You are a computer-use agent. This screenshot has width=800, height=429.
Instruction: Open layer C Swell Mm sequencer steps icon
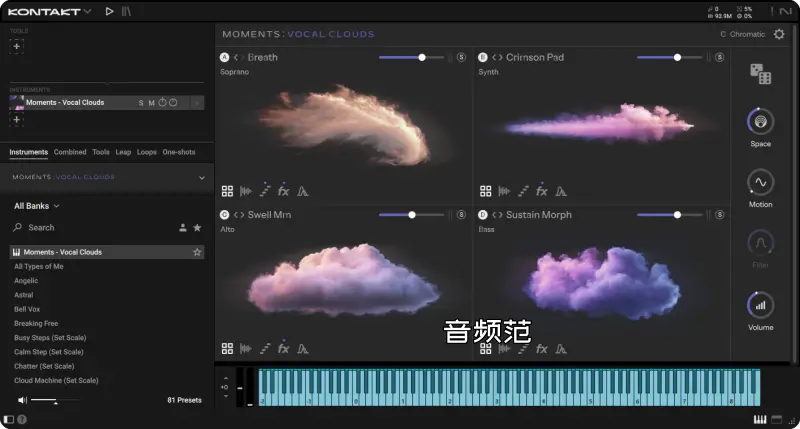pos(265,349)
